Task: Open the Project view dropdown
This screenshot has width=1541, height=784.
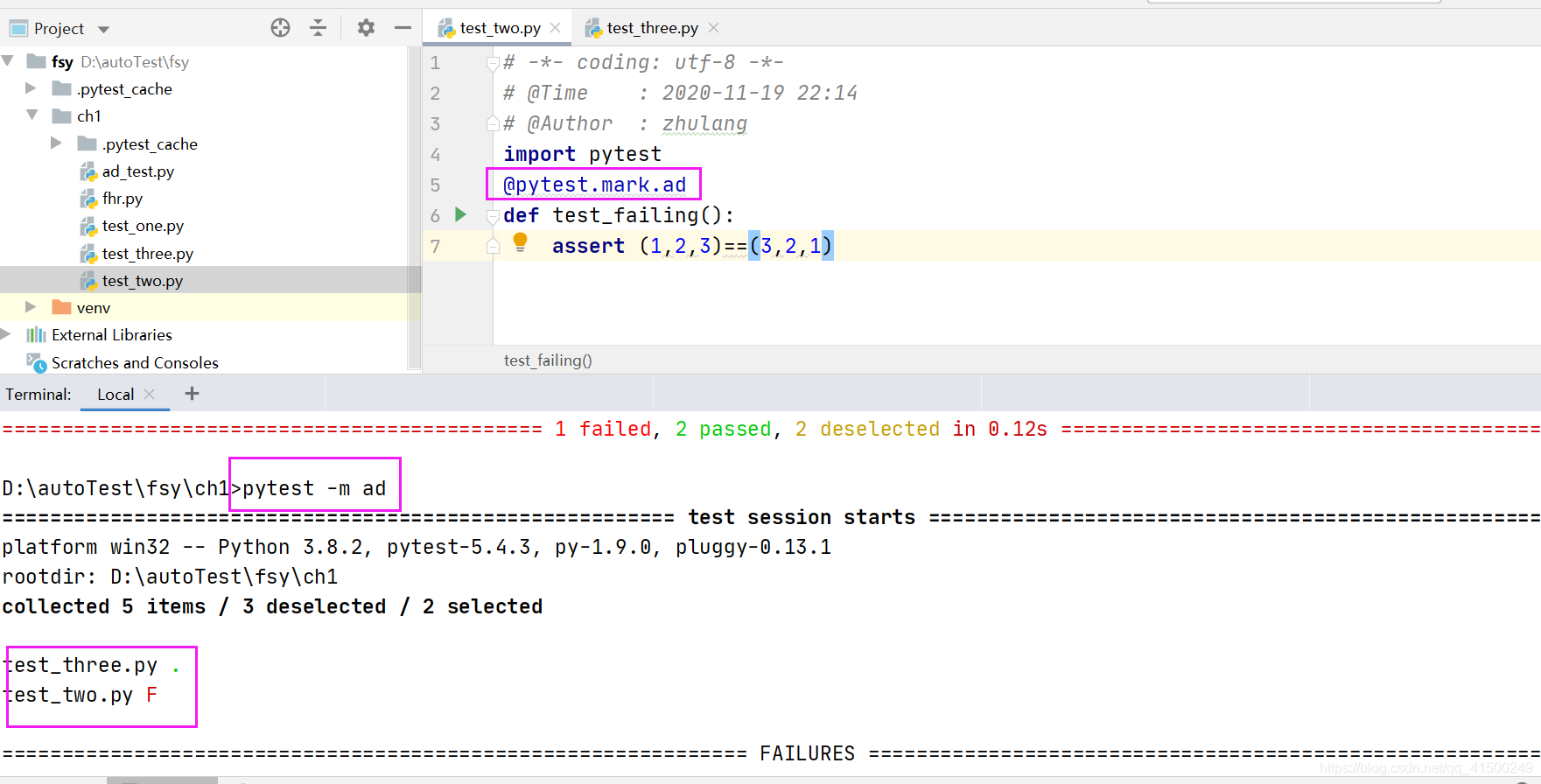Action: (104, 29)
